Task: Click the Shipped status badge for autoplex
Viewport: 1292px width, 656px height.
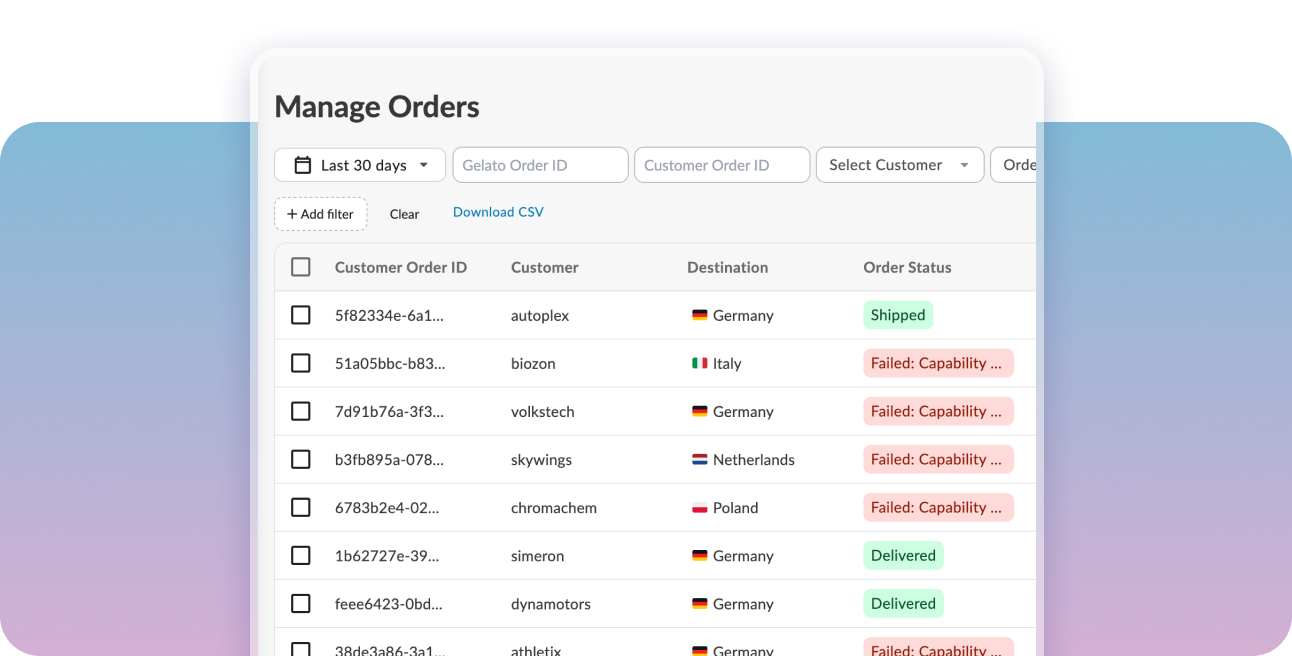Action: 898,315
